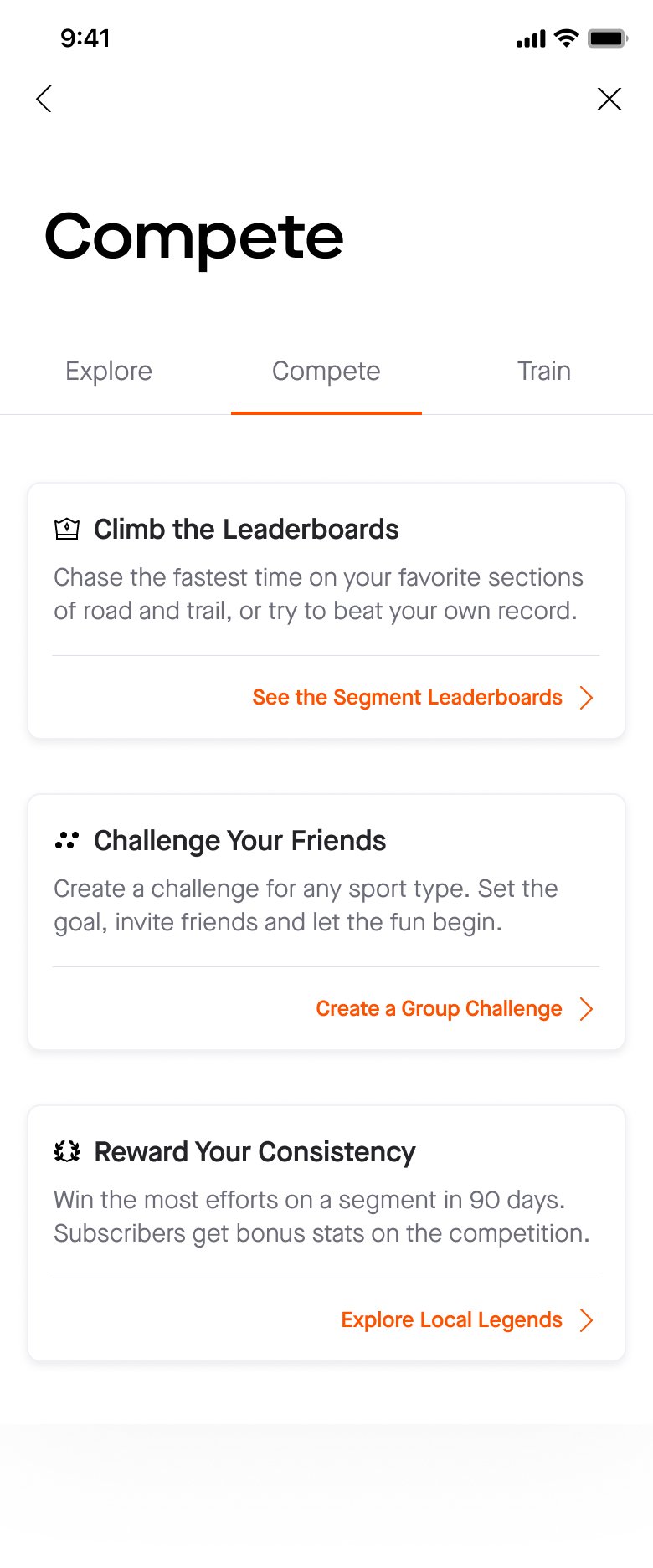The height and width of the screenshot is (1568, 653).
Task: Close the screen with X icon
Action: point(609,99)
